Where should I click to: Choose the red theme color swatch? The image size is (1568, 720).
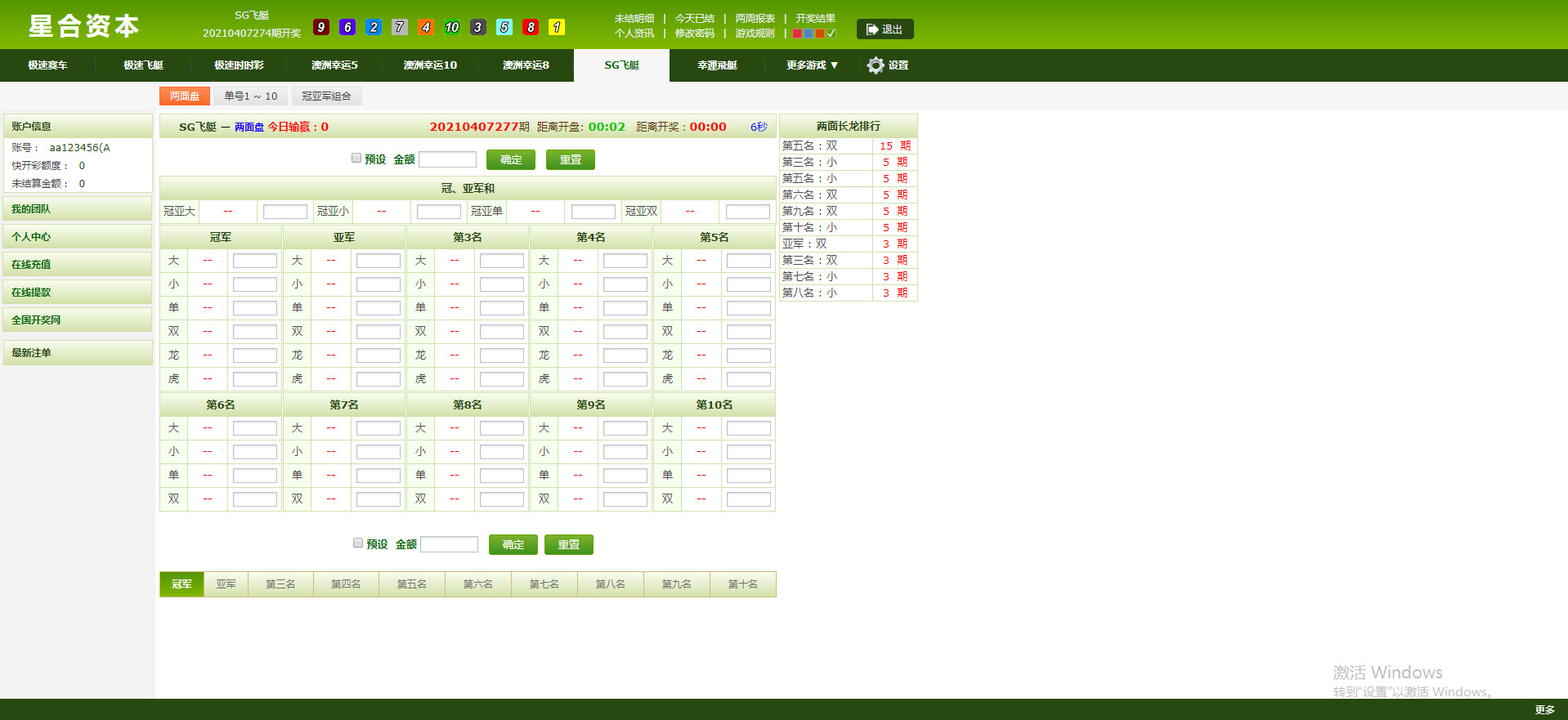click(797, 34)
